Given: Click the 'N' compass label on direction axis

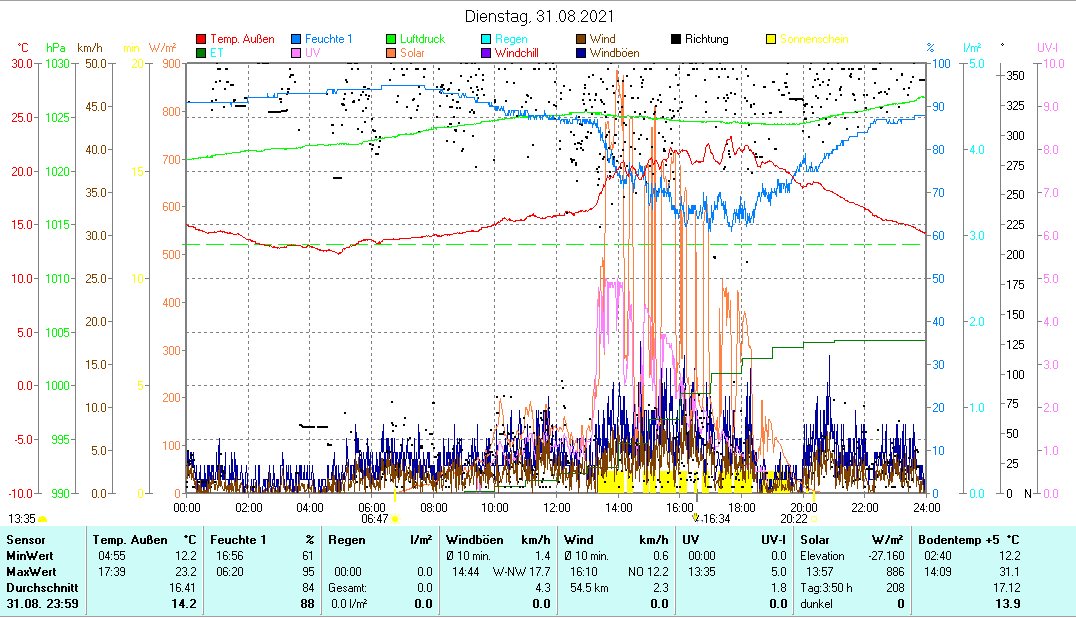Looking at the screenshot, I should pos(1028,493).
